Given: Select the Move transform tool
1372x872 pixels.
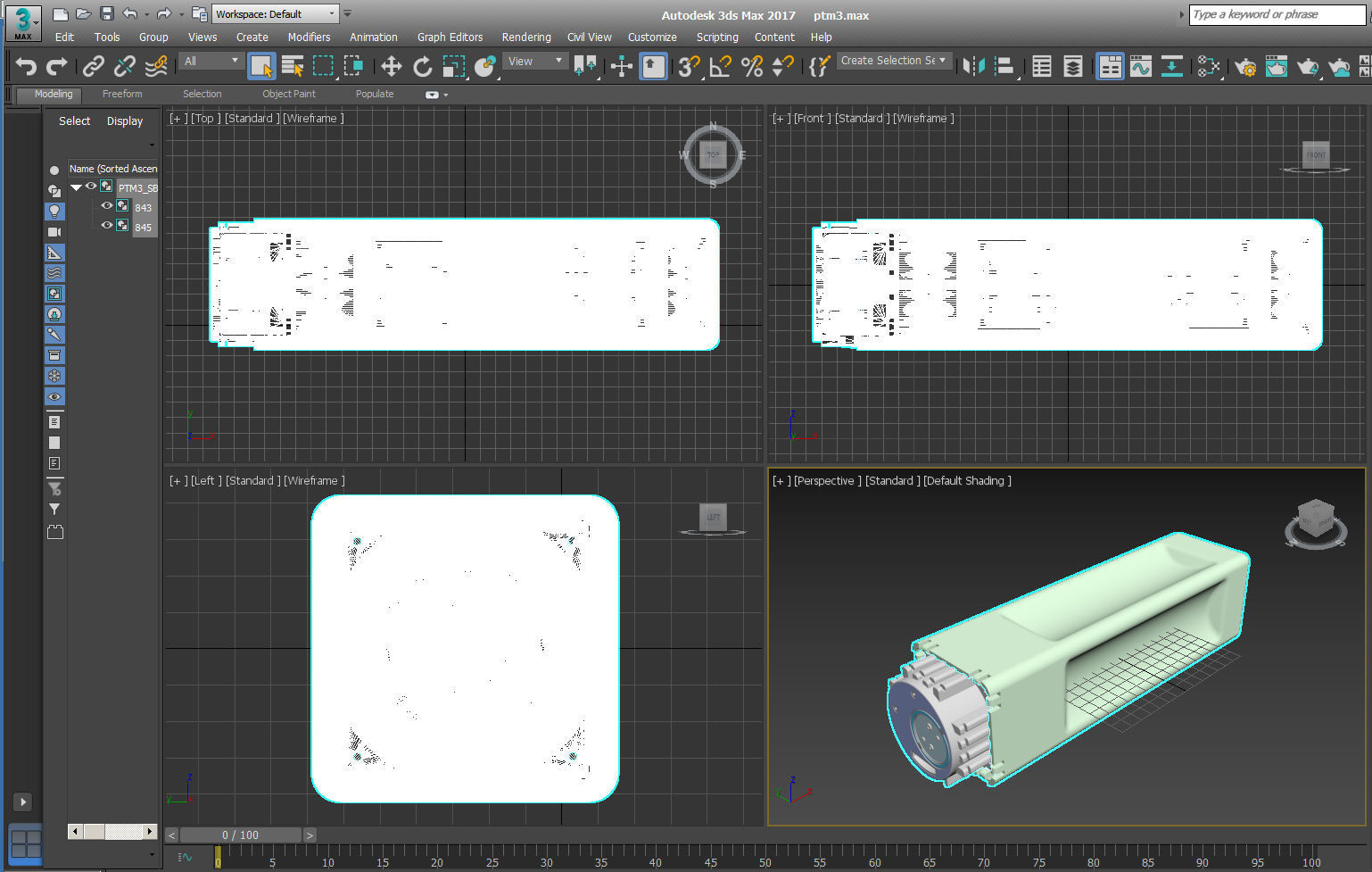Looking at the screenshot, I should pyautogui.click(x=391, y=66).
